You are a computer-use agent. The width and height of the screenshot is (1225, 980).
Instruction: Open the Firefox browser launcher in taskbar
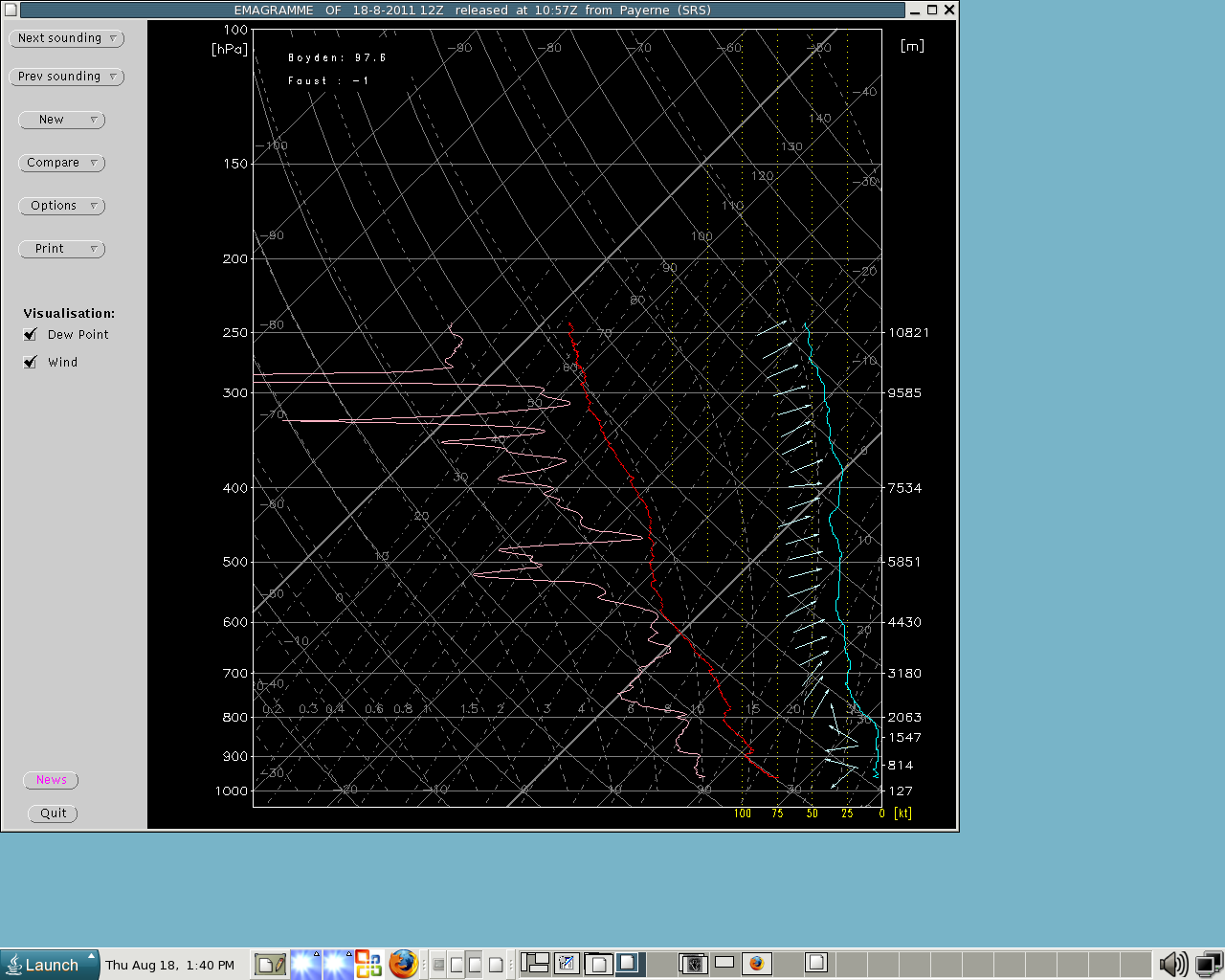pyautogui.click(x=403, y=964)
